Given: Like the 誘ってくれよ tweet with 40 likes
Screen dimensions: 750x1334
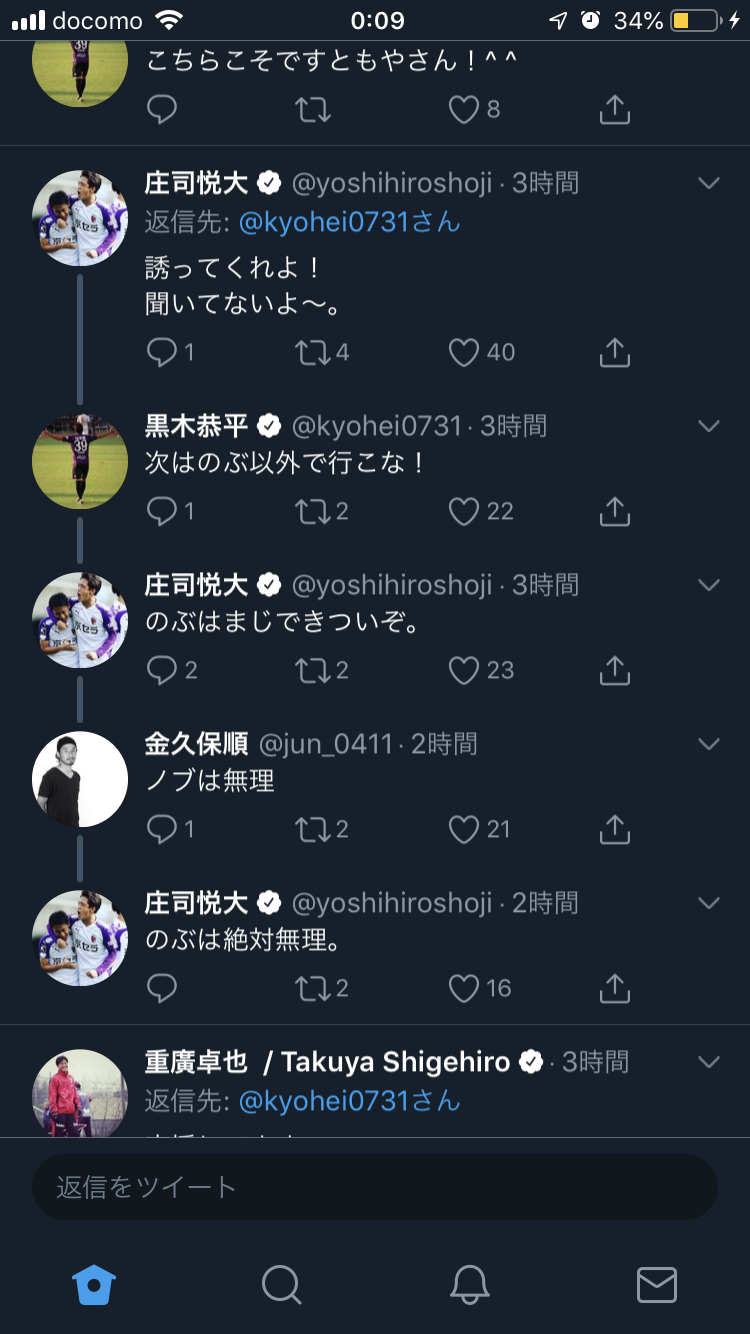Looking at the screenshot, I should [x=464, y=352].
